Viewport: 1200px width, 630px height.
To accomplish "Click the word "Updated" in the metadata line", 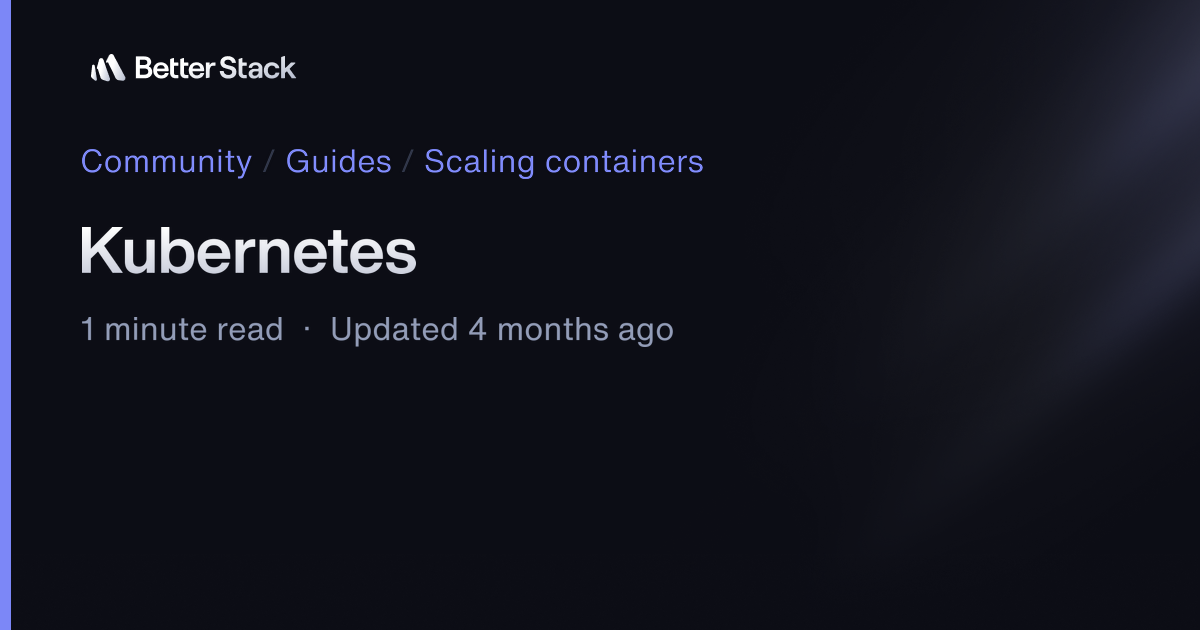I will pyautogui.click(x=394, y=329).
